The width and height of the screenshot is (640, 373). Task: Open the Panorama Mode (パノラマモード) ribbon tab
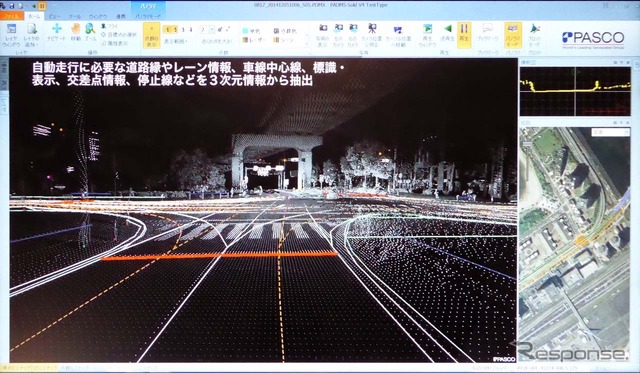pos(148,17)
